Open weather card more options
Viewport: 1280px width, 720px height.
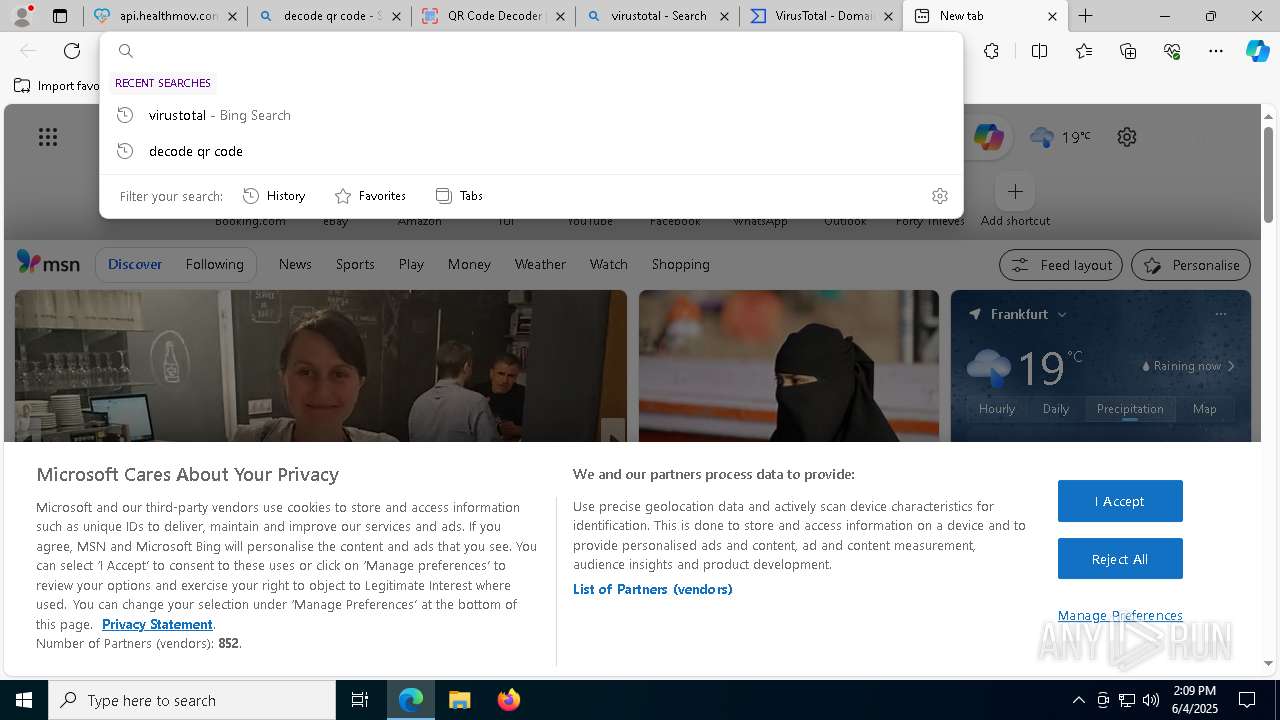(1220, 314)
